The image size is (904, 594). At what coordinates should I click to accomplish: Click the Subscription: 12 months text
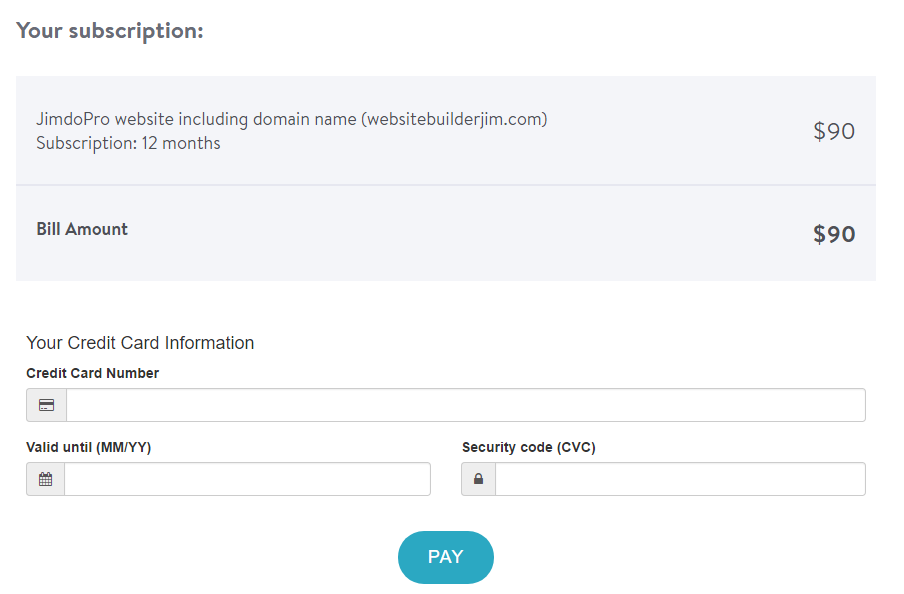pyautogui.click(x=128, y=143)
